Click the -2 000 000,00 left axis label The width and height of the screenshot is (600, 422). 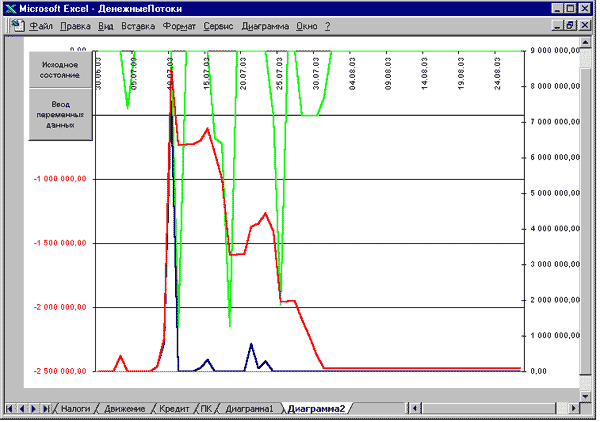pyautogui.click(x=60, y=307)
